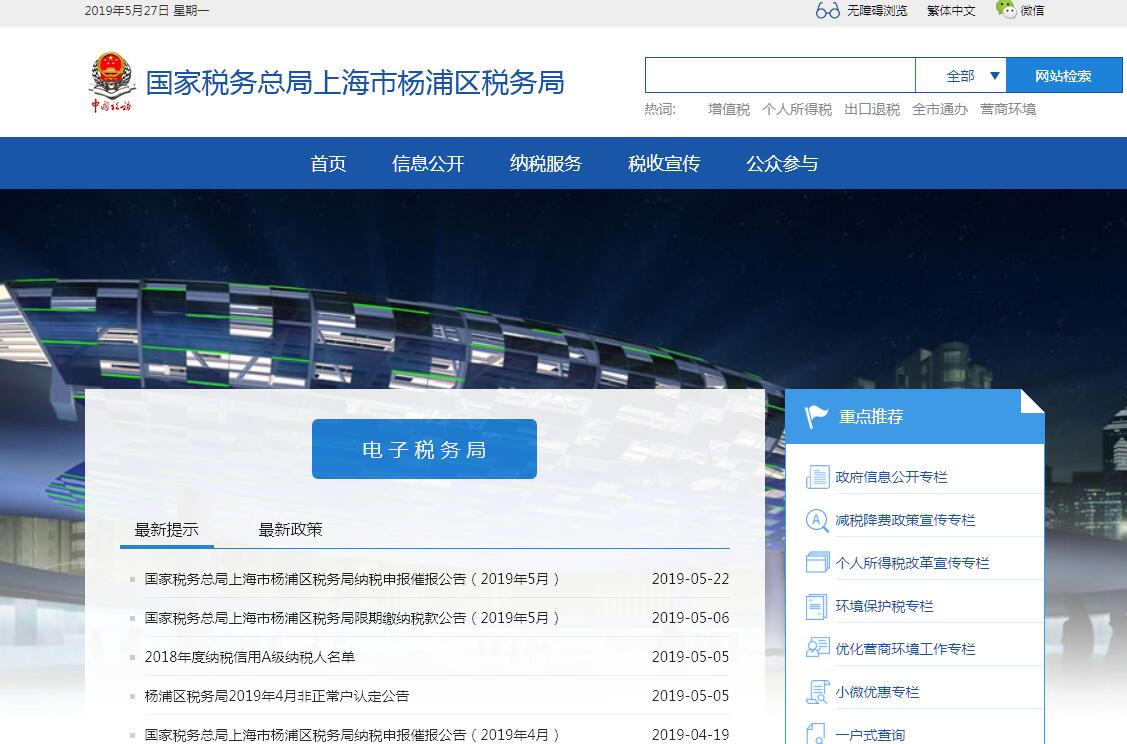Click the 个人所得税改革宣传专栏 icon
The height and width of the screenshot is (744, 1127).
pyautogui.click(x=818, y=563)
